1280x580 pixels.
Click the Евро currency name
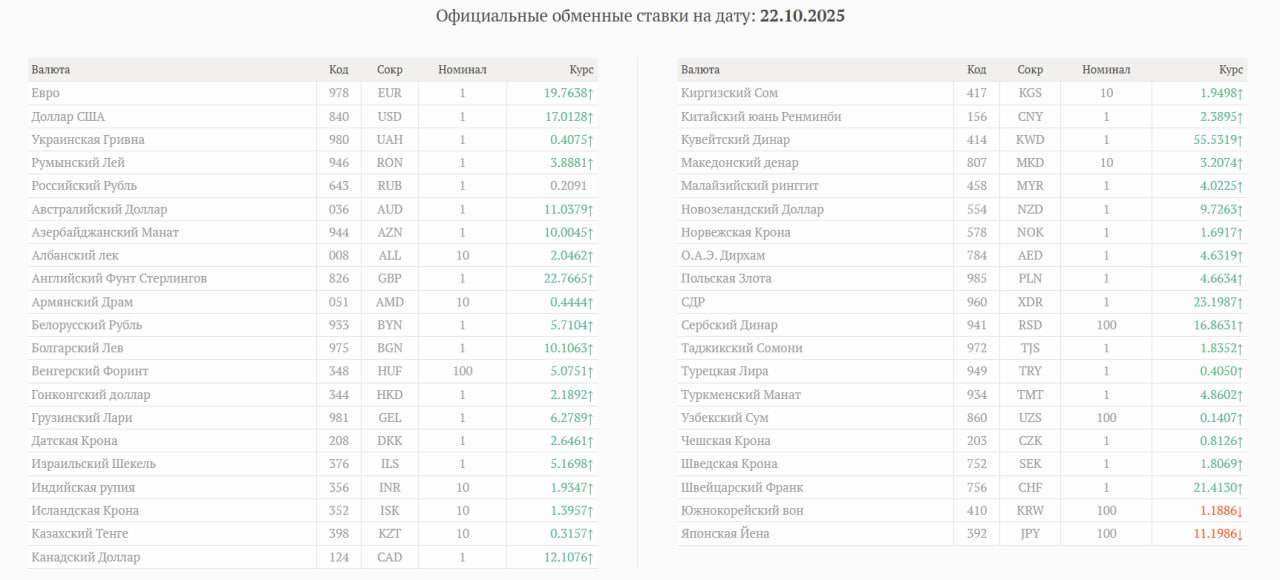[x=46, y=93]
